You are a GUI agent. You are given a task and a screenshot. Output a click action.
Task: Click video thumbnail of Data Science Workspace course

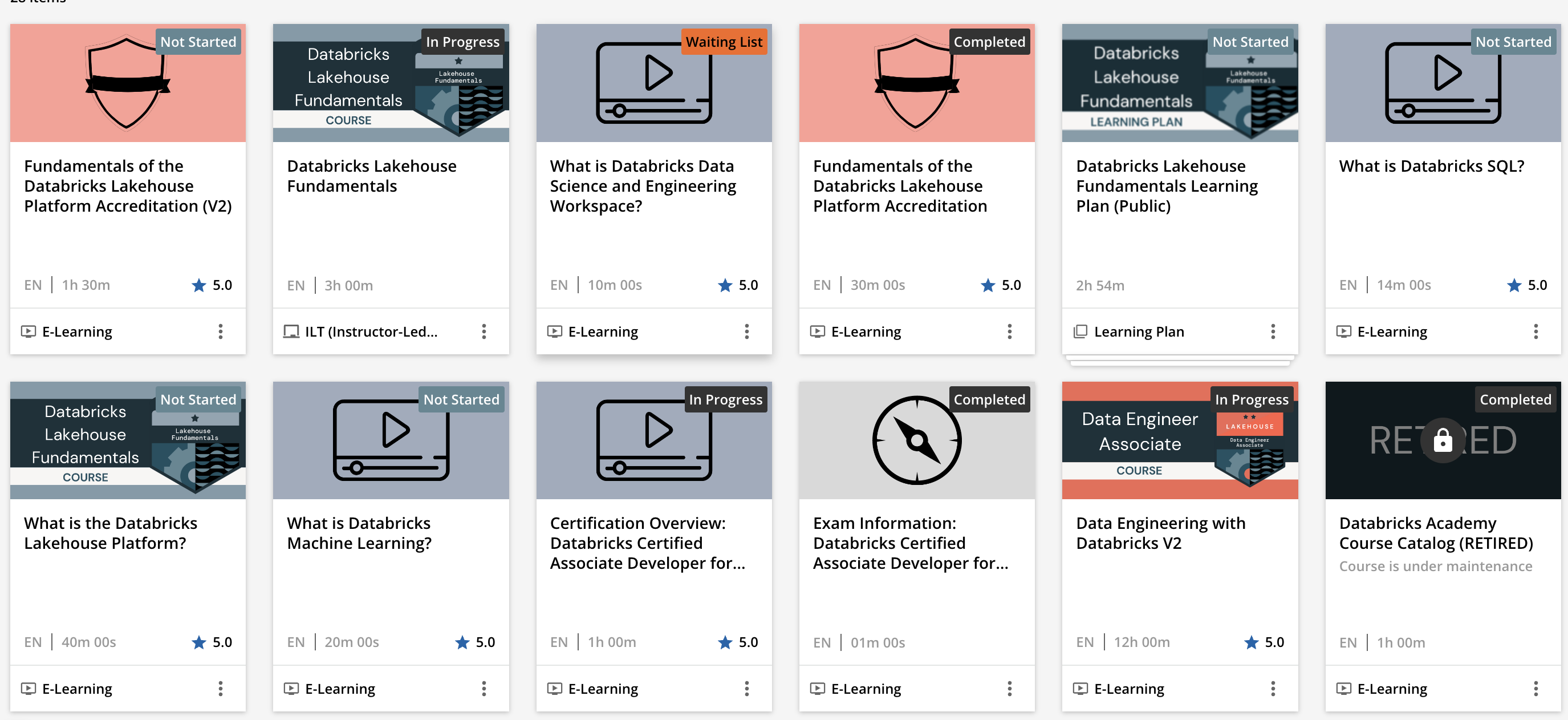[654, 83]
